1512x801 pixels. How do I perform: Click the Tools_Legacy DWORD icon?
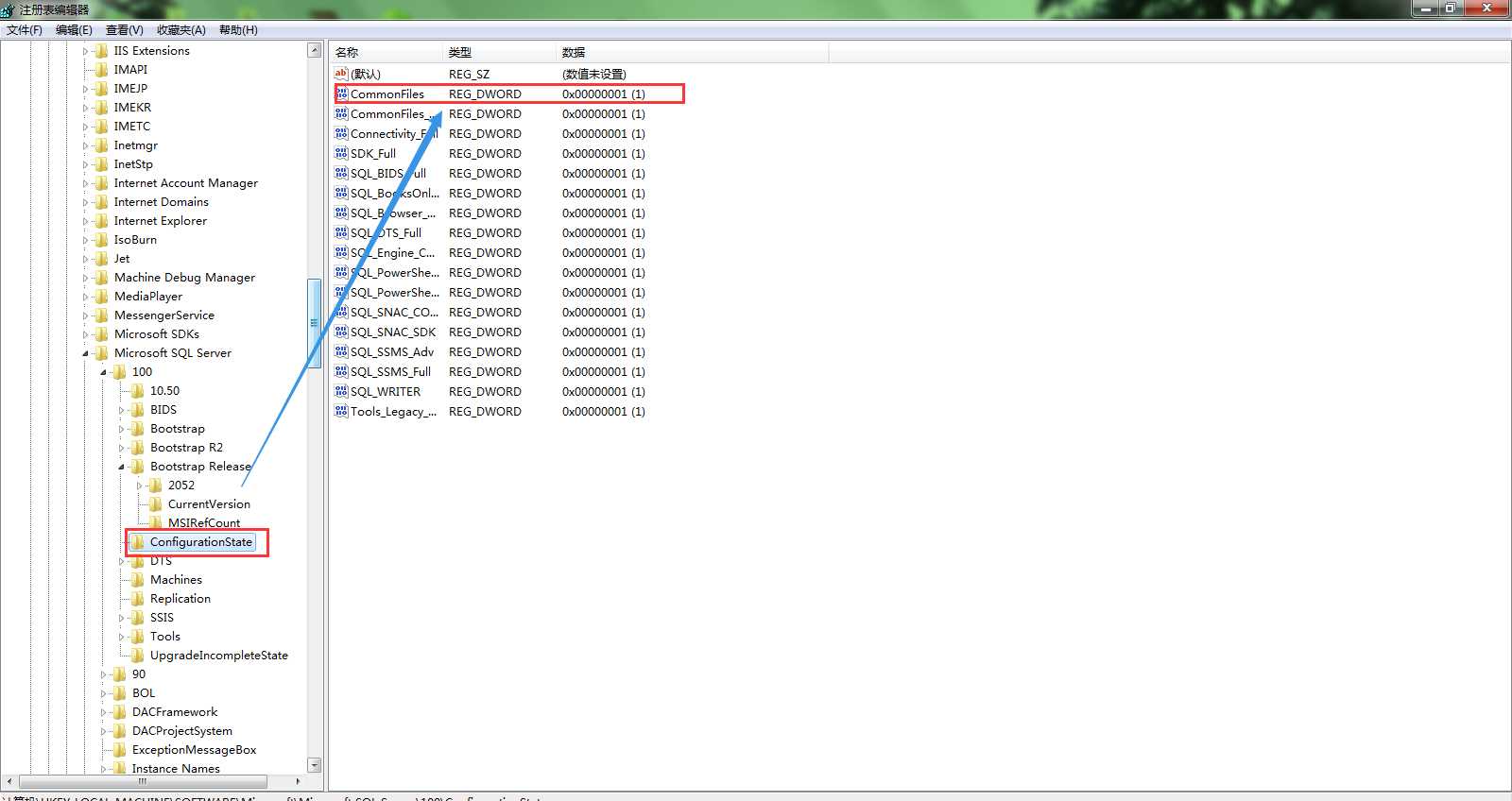[341, 411]
